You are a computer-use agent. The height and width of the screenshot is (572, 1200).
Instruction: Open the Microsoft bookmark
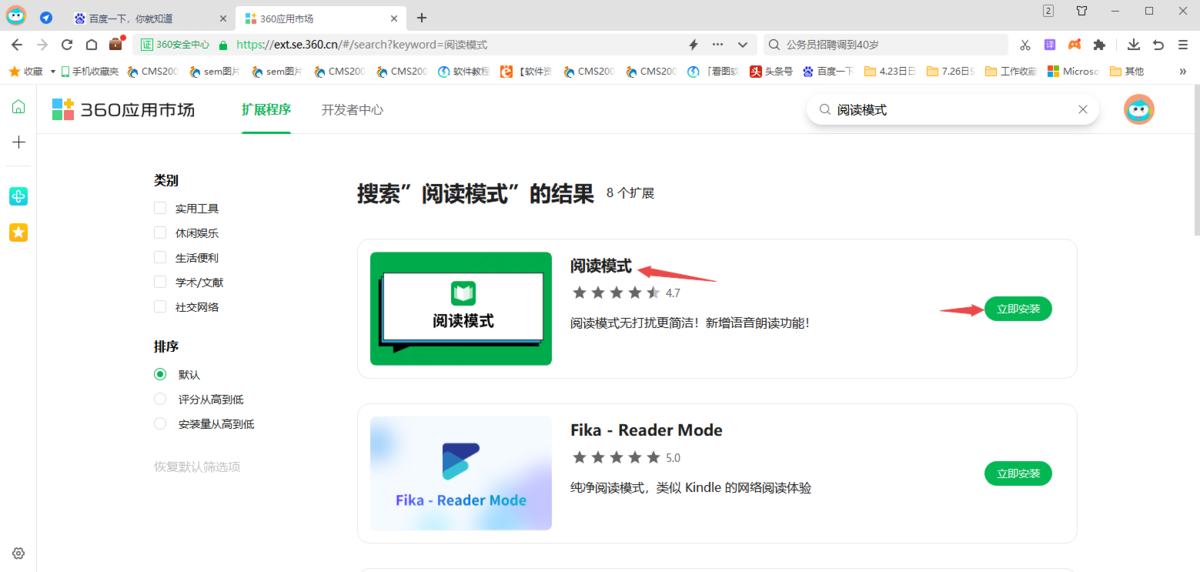(1072, 71)
